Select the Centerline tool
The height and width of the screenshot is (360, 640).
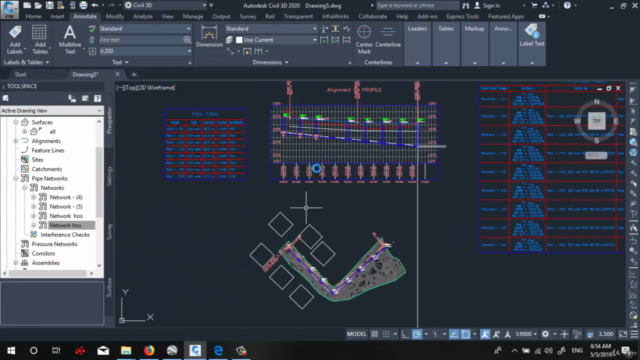point(388,37)
